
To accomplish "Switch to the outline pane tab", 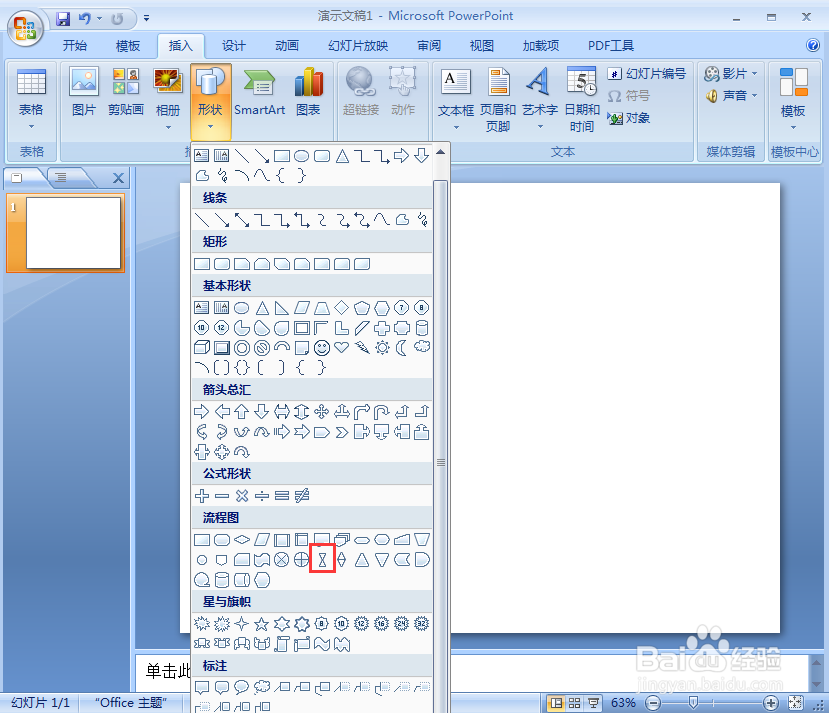I will click(x=61, y=178).
